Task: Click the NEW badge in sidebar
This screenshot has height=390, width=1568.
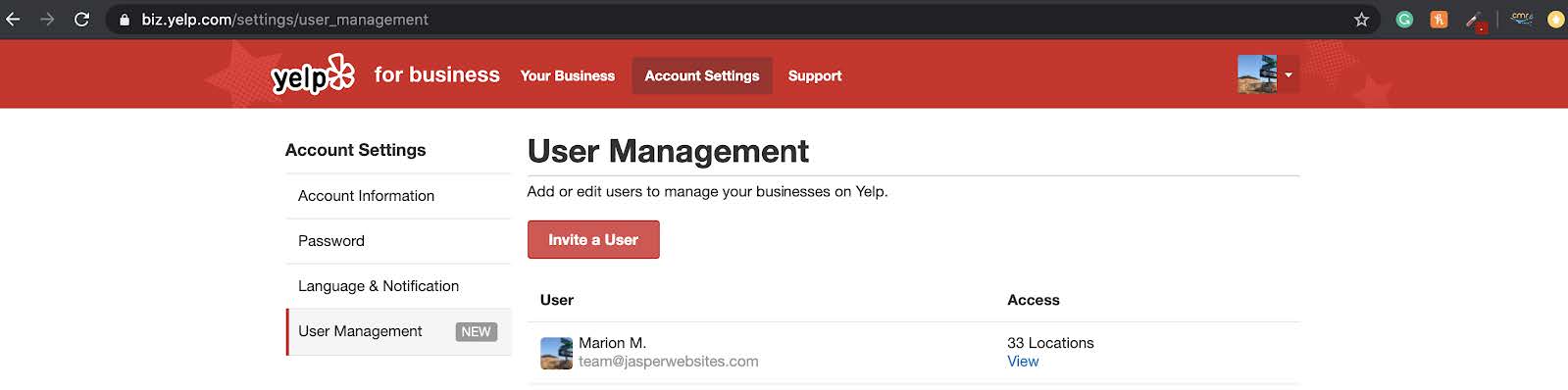Action: click(476, 332)
